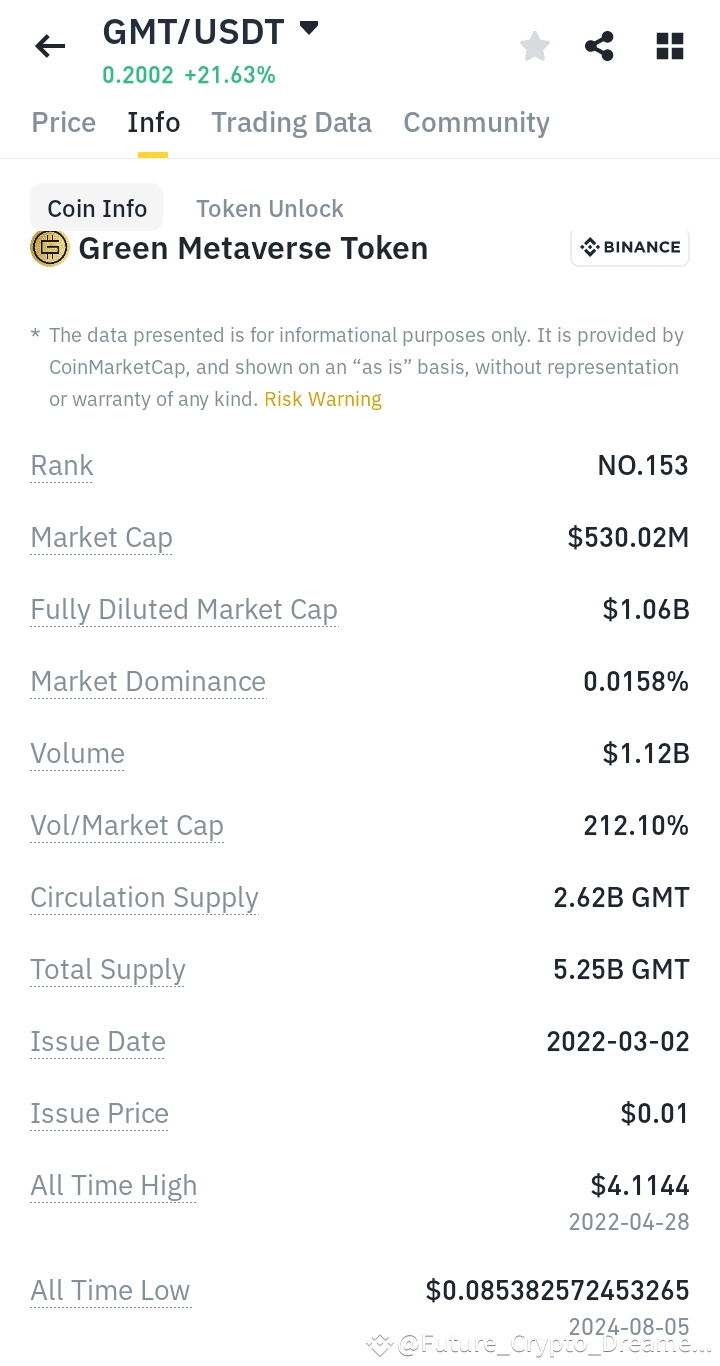Tap the Circulation Supply label
The height and width of the screenshot is (1366, 720).
click(x=144, y=898)
